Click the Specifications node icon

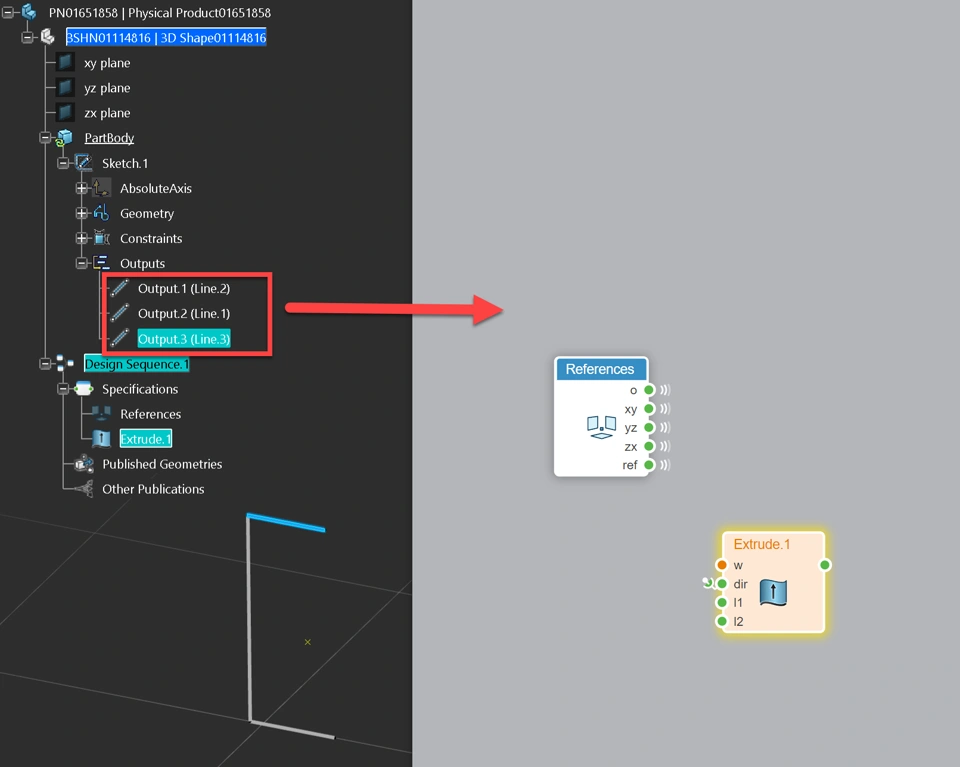pyautogui.click(x=84, y=389)
